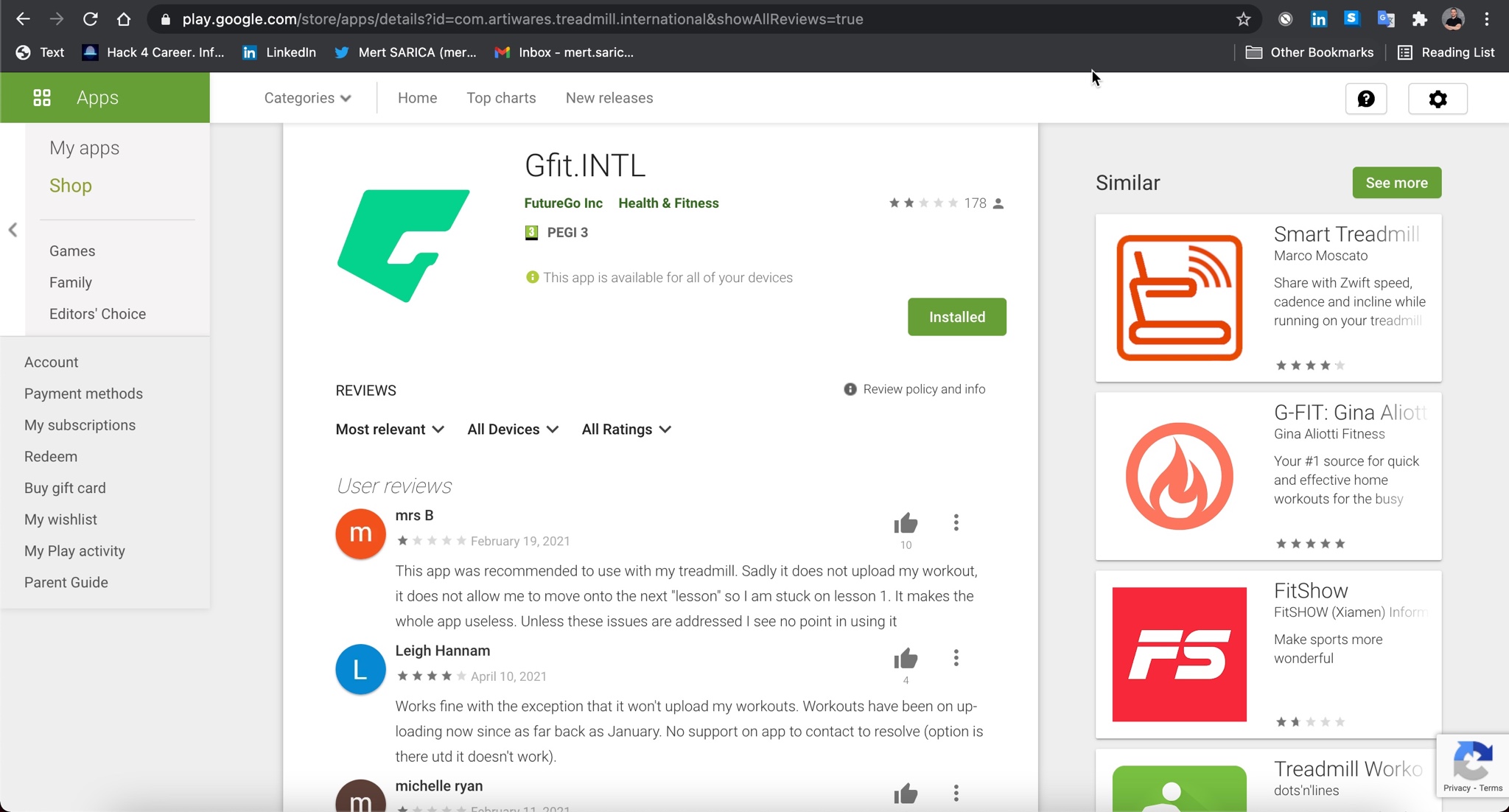Open the Home tab in Google Play
Screen dimensions: 1509x812
[417, 97]
